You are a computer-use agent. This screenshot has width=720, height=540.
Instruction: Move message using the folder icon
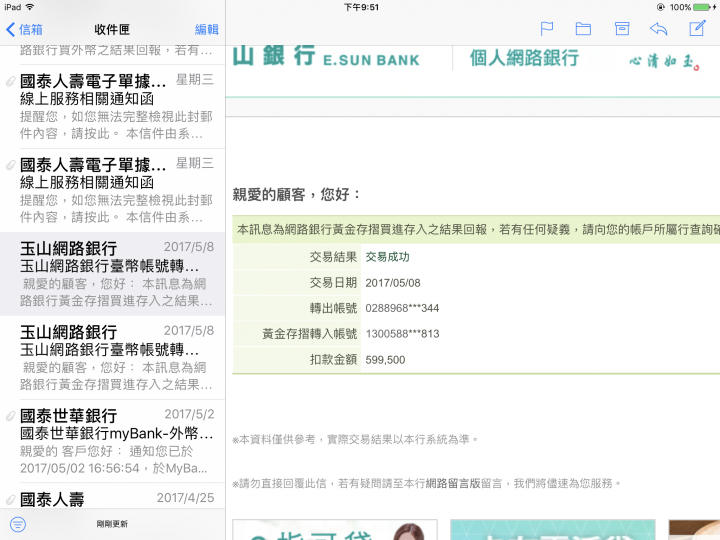click(583, 29)
